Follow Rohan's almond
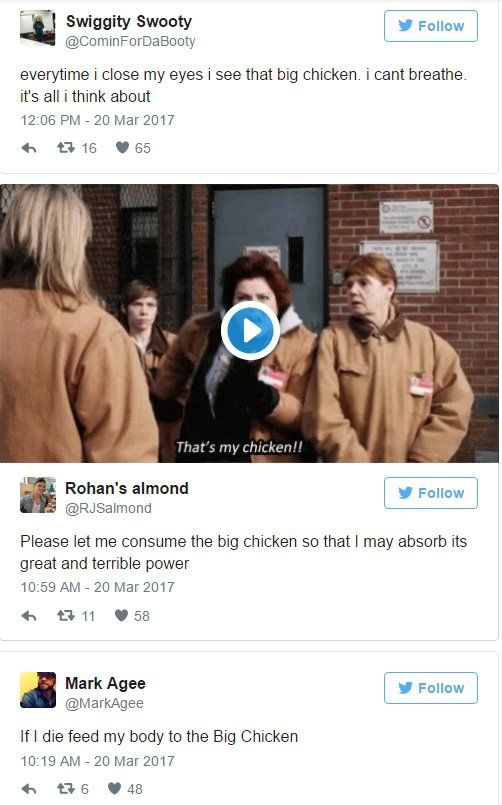 click(x=431, y=493)
